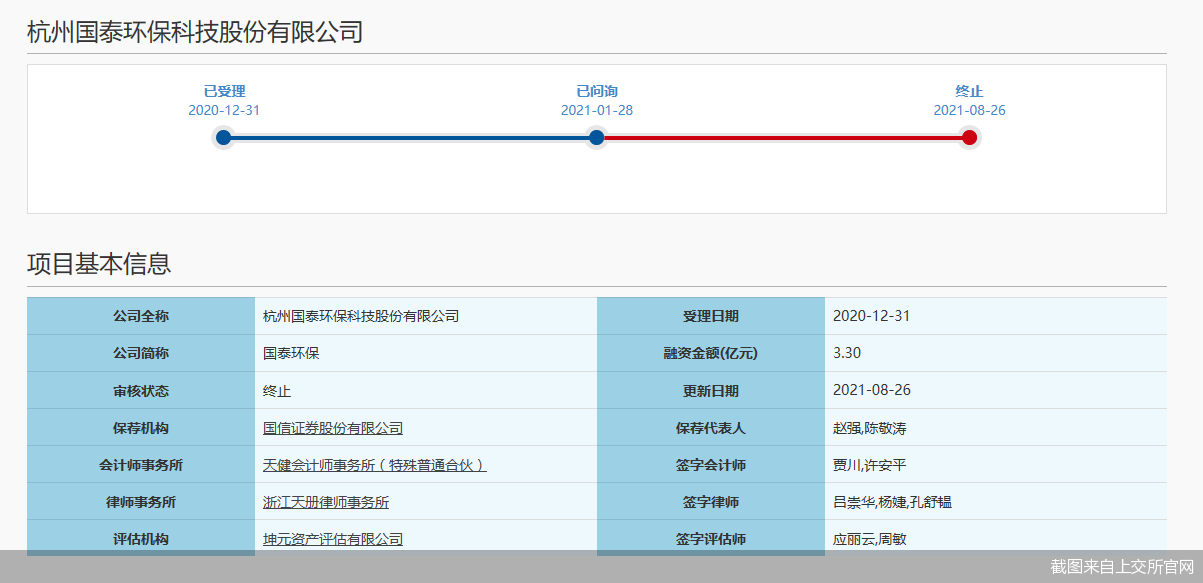Screen dimensions: 1203x583
Task: Click the date 2021-01-28 under 已问询
Action: point(597,111)
